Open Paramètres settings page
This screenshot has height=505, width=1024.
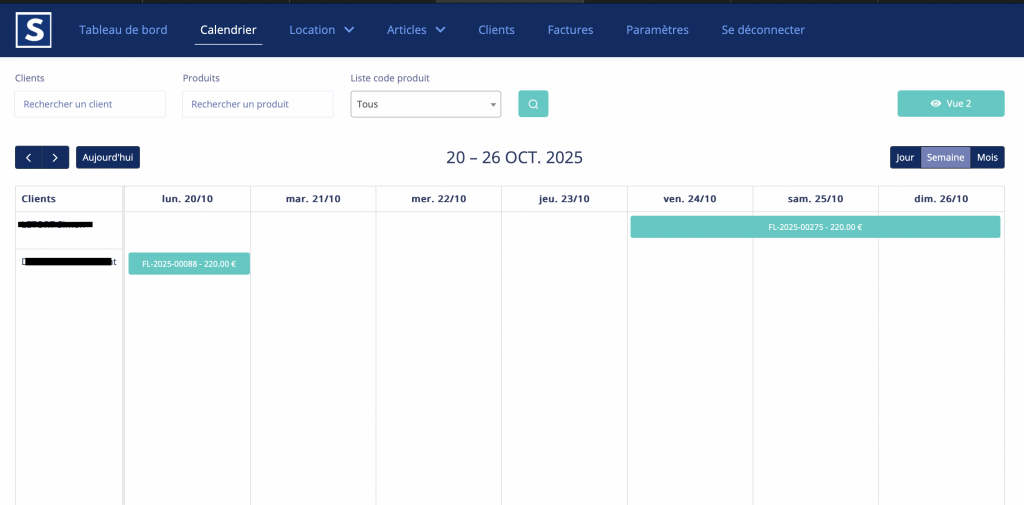657,30
